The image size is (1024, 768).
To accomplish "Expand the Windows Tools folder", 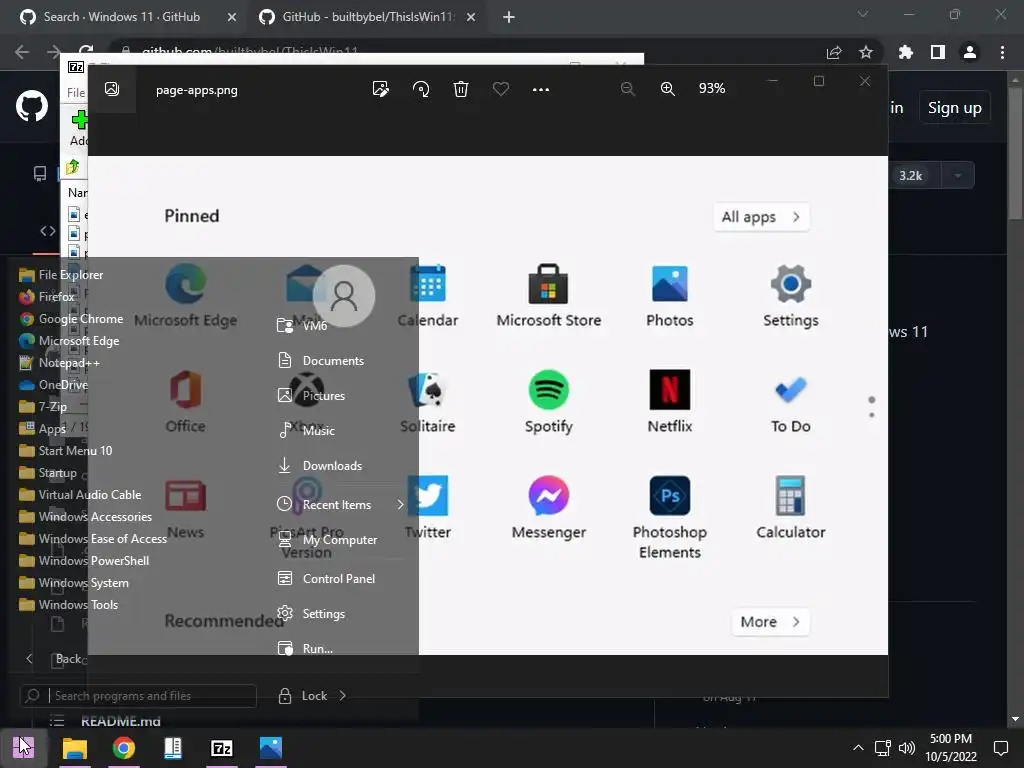I will click(x=69, y=605).
